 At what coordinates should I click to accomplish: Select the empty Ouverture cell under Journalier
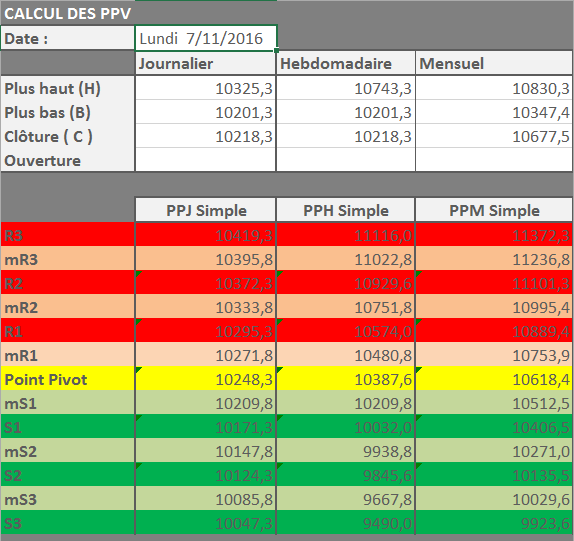click(205, 160)
